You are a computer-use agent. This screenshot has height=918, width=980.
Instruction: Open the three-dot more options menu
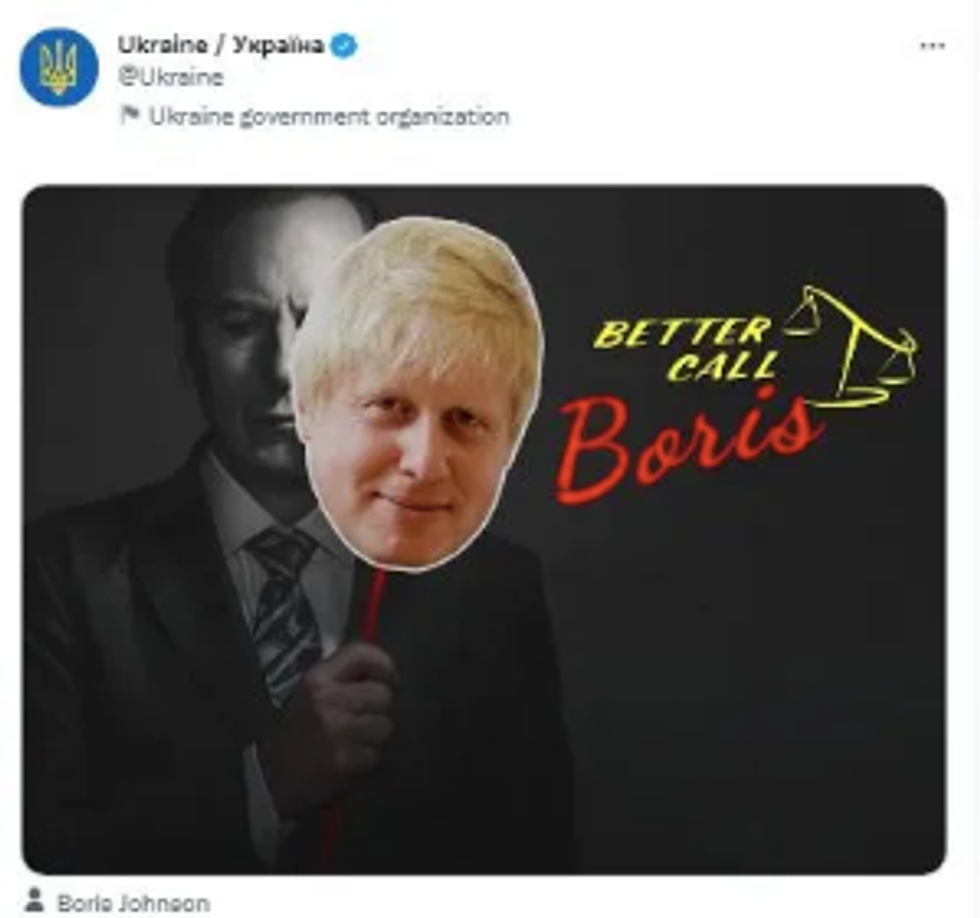coord(932,46)
